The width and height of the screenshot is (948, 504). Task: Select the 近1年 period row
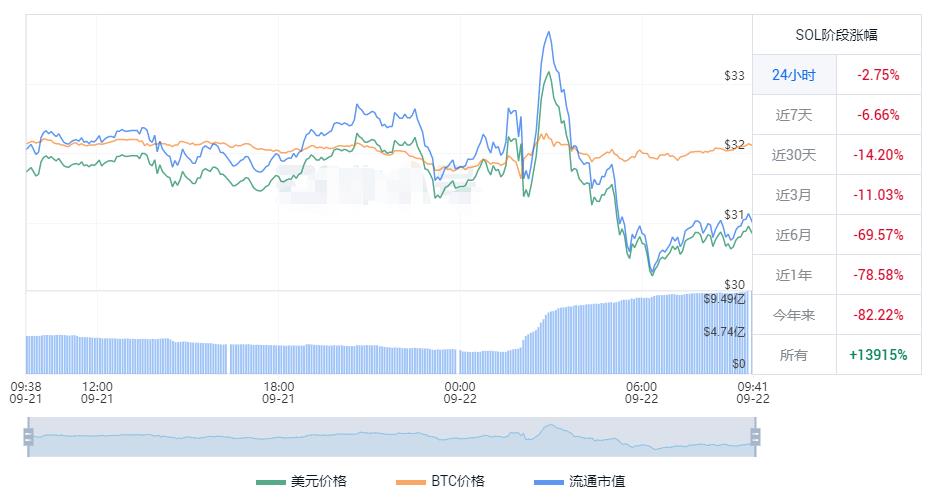tap(794, 275)
